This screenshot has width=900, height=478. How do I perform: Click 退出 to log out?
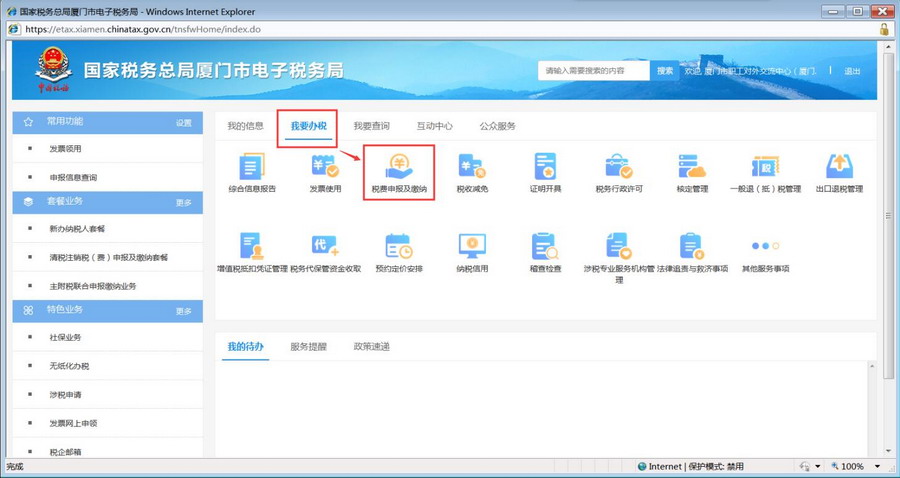point(852,71)
